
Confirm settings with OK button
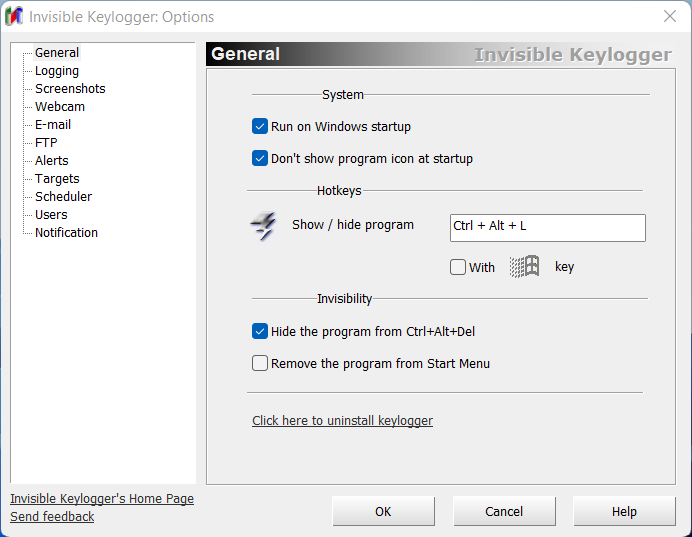coord(383,511)
